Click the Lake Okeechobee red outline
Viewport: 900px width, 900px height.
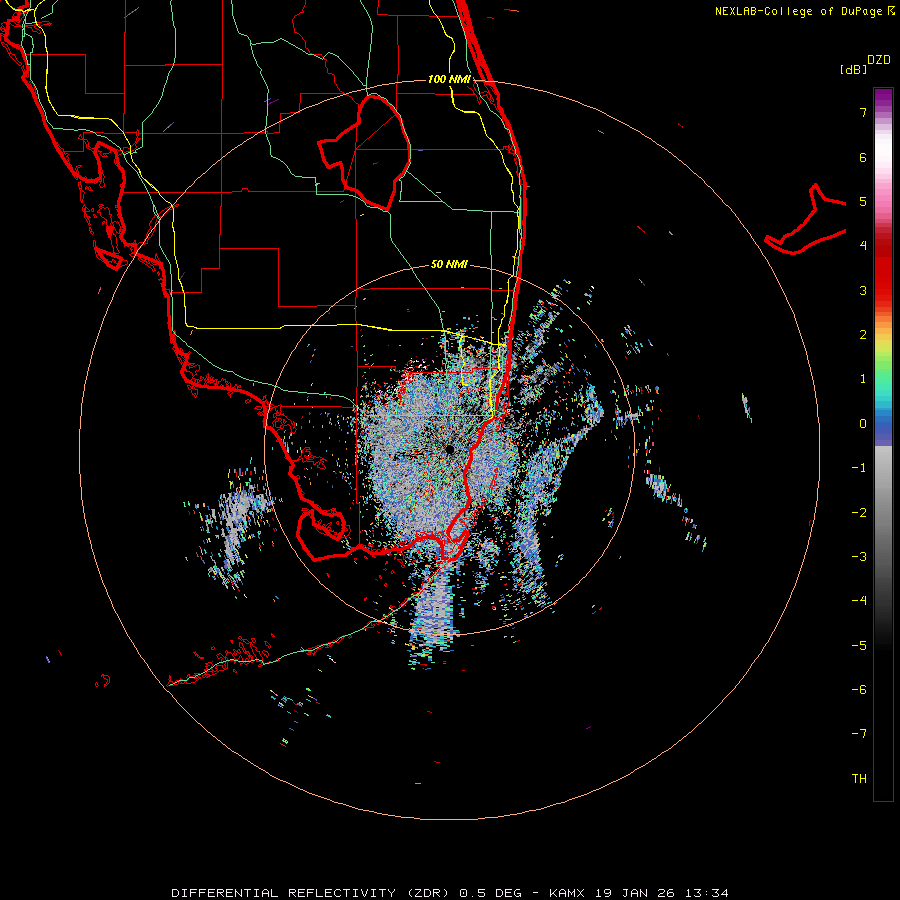coord(365,152)
